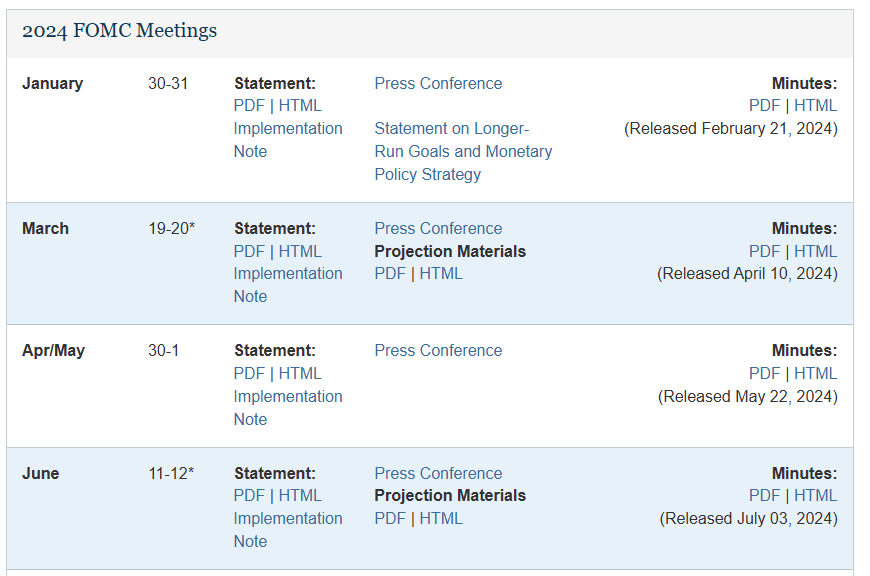Open January minutes PDF link
Image resolution: width=870 pixels, height=576 pixels.
tap(765, 105)
